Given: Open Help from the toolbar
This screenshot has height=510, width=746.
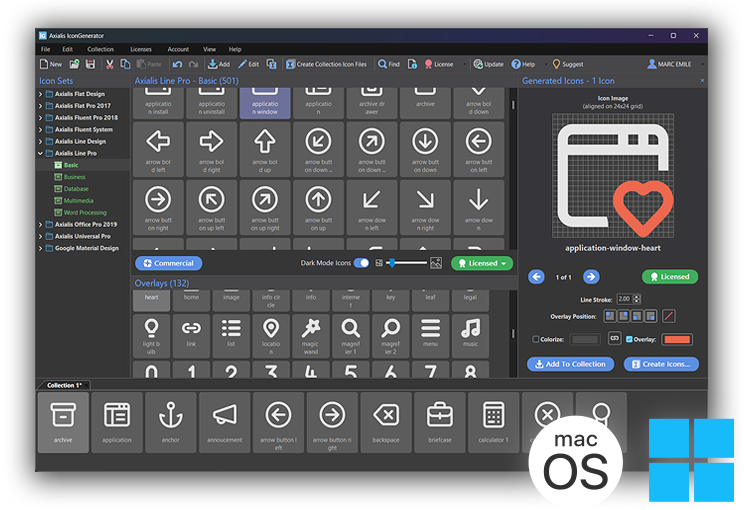Looking at the screenshot, I should (523, 64).
